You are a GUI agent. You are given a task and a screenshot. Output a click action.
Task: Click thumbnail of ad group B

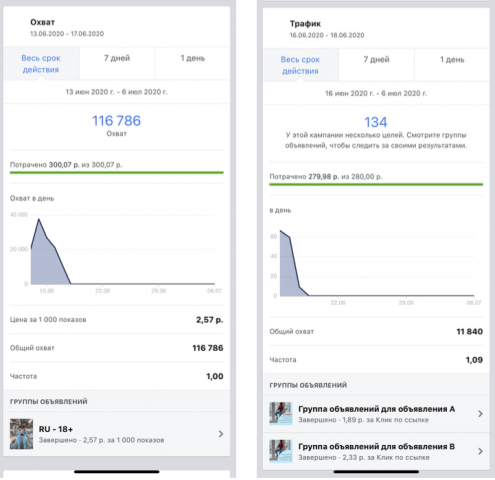[x=281, y=451]
